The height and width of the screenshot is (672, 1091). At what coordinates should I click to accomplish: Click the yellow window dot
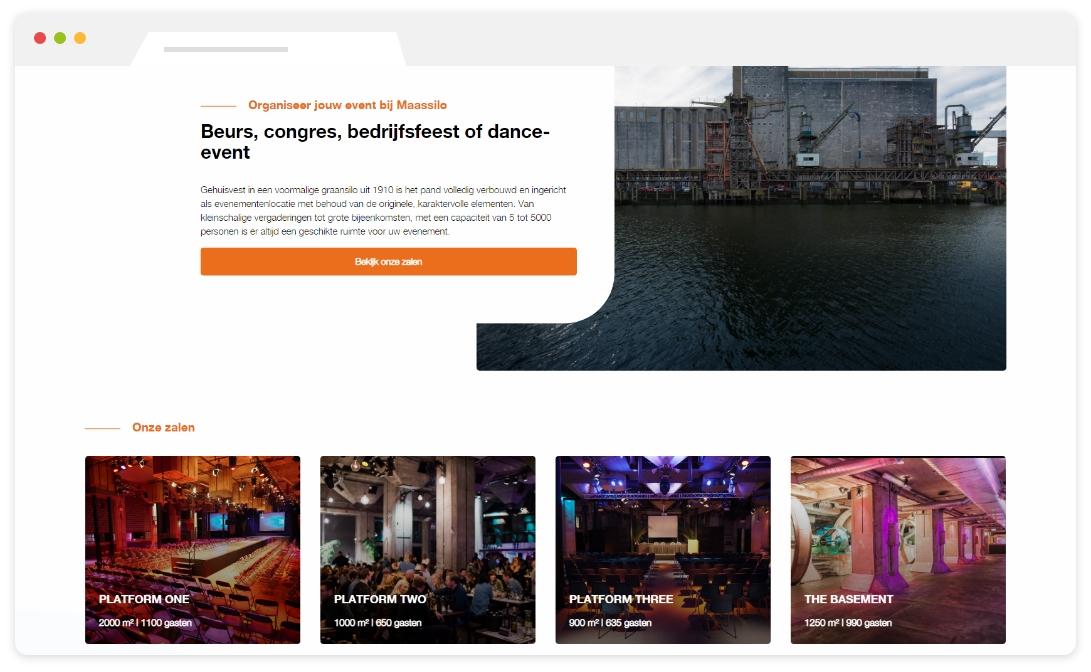coord(80,38)
